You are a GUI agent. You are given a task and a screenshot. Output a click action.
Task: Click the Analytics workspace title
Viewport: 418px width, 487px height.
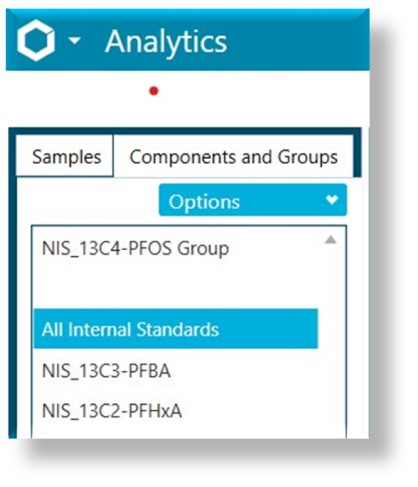click(x=166, y=41)
